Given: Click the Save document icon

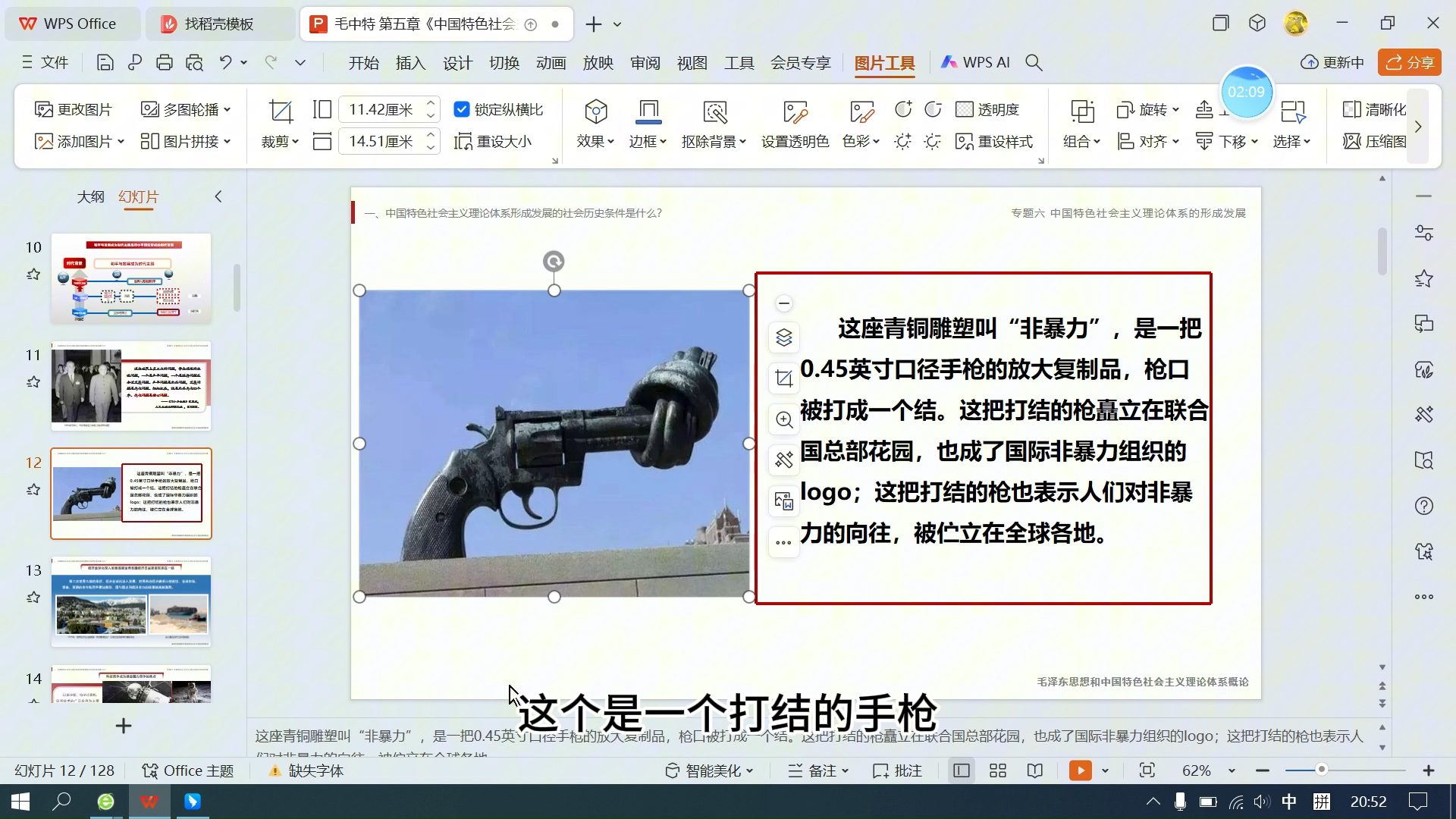Looking at the screenshot, I should pos(105,63).
